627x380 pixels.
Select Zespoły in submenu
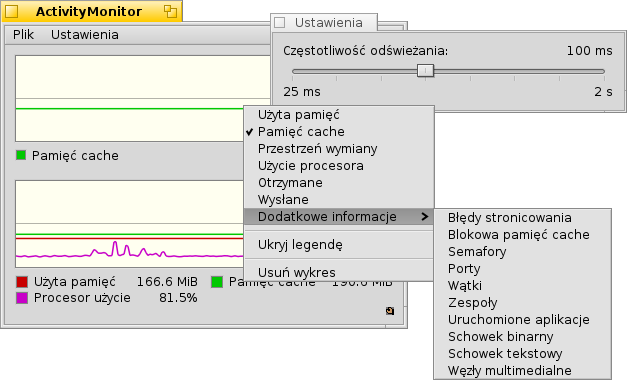pyautogui.click(x=523, y=303)
